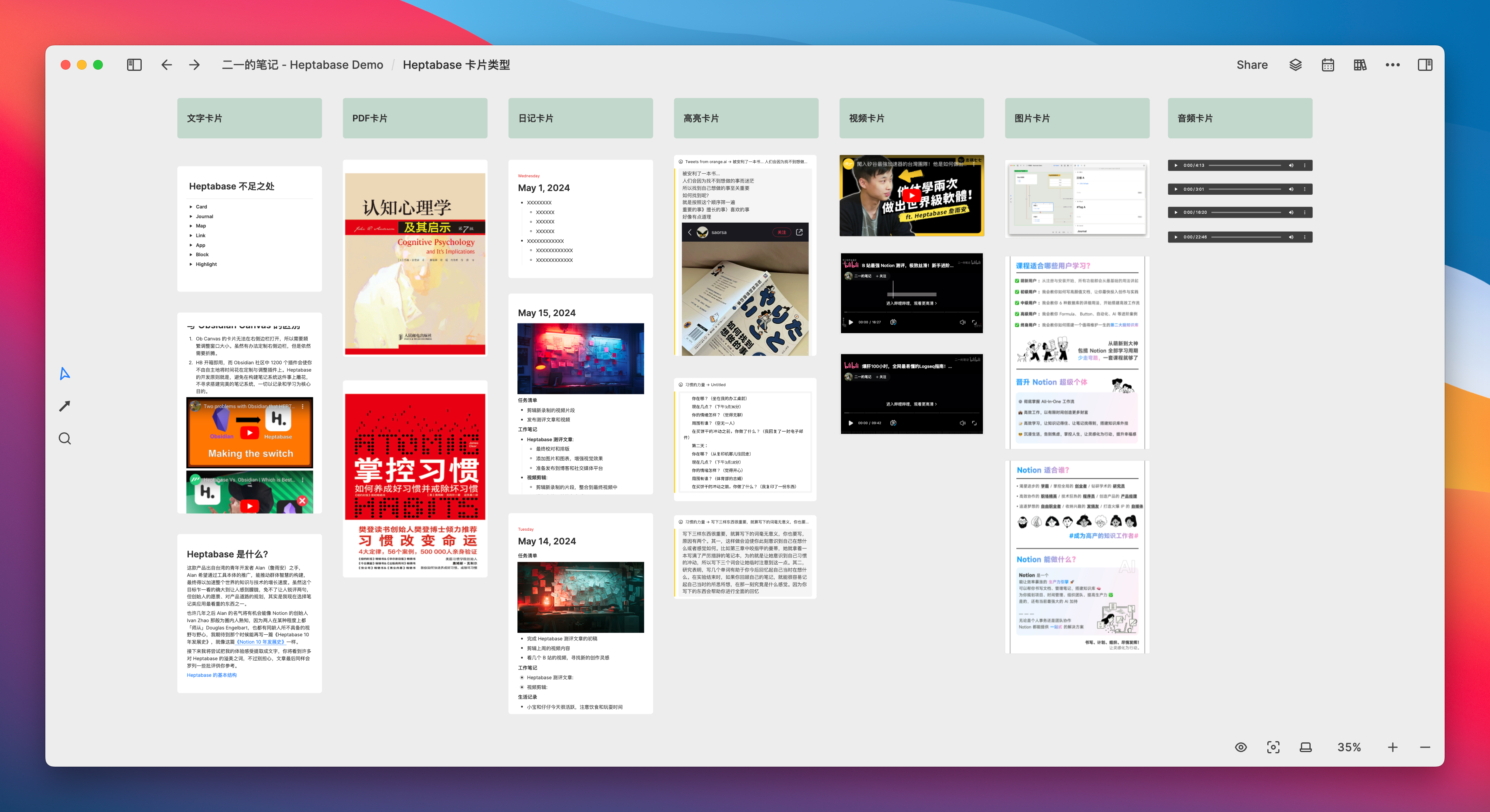Image resolution: width=1490 pixels, height=812 pixels.
Task: Select the 音频卡片 section header
Action: click(1240, 118)
